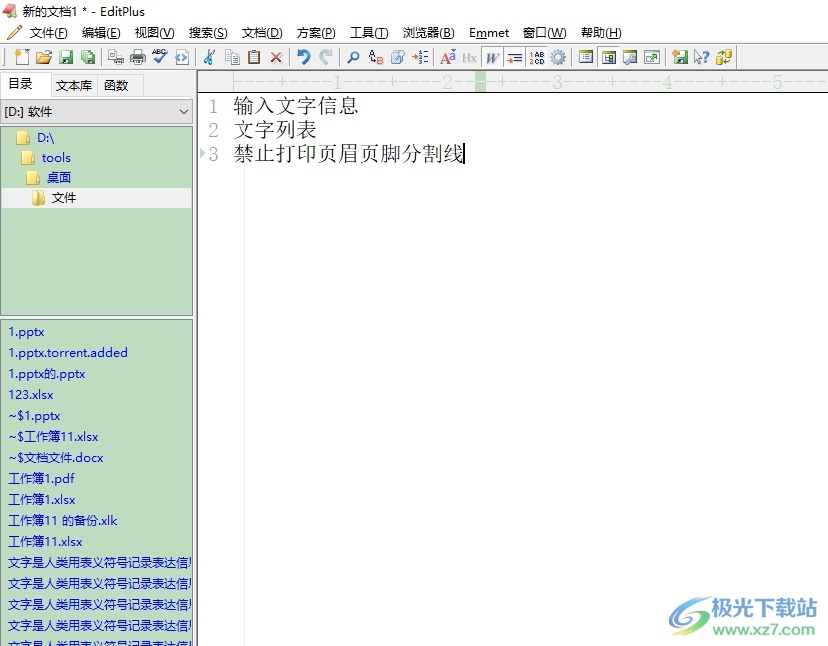Select file 工作簿1.pdf

click(41, 479)
